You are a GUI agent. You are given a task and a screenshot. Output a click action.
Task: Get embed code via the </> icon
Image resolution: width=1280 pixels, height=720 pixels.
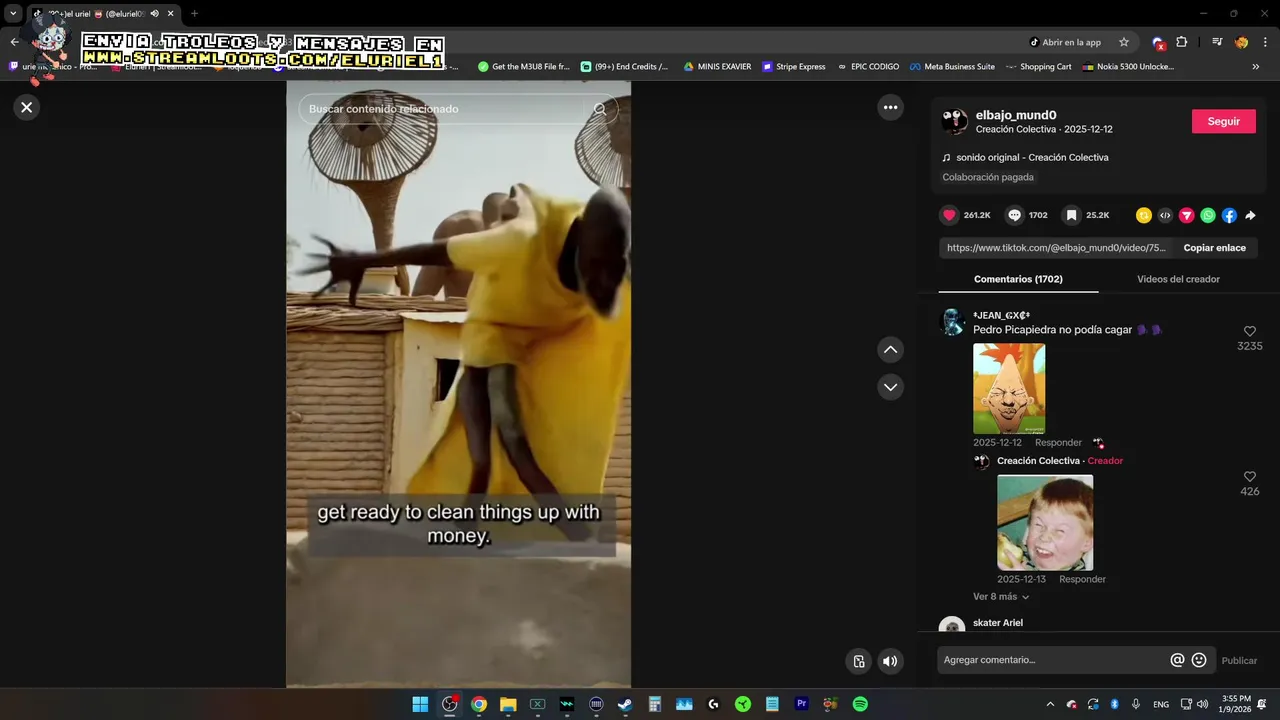pyautogui.click(x=1165, y=215)
